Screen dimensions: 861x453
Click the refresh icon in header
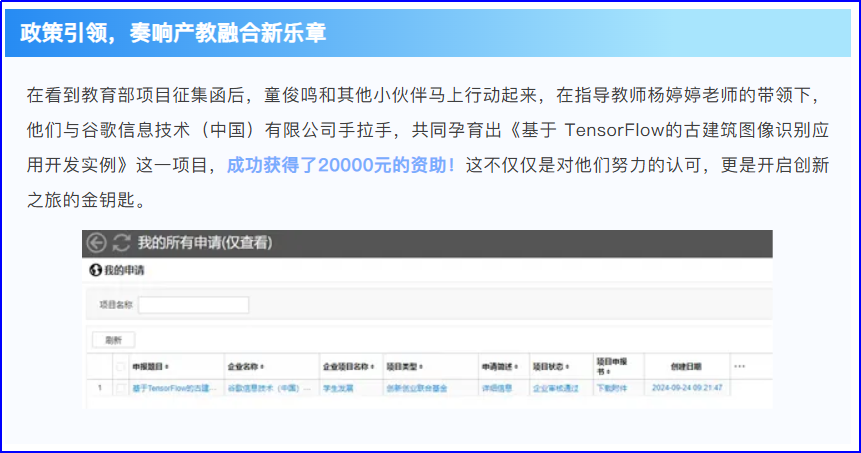122,243
